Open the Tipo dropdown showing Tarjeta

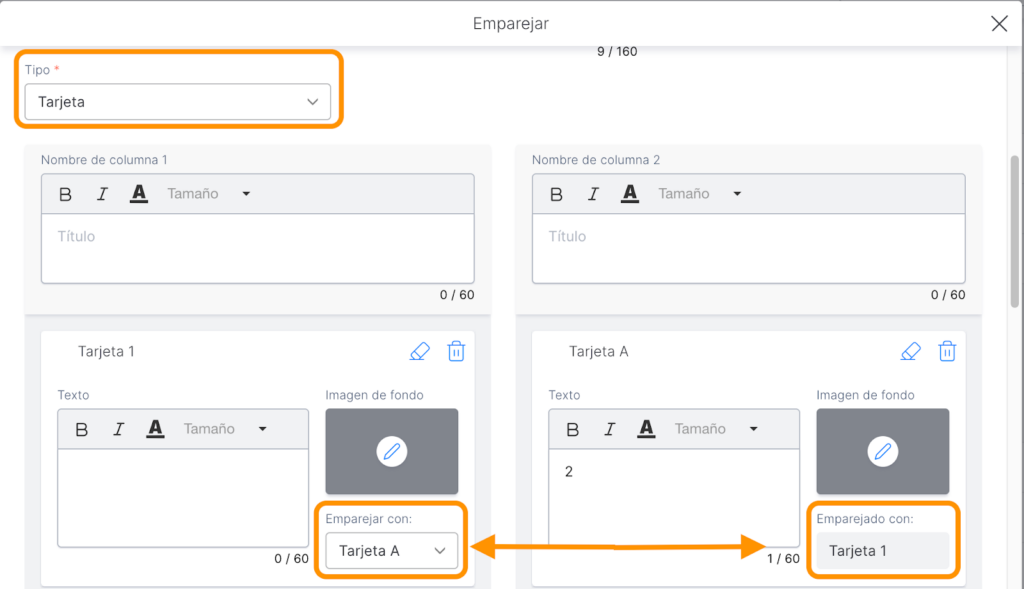[177, 102]
